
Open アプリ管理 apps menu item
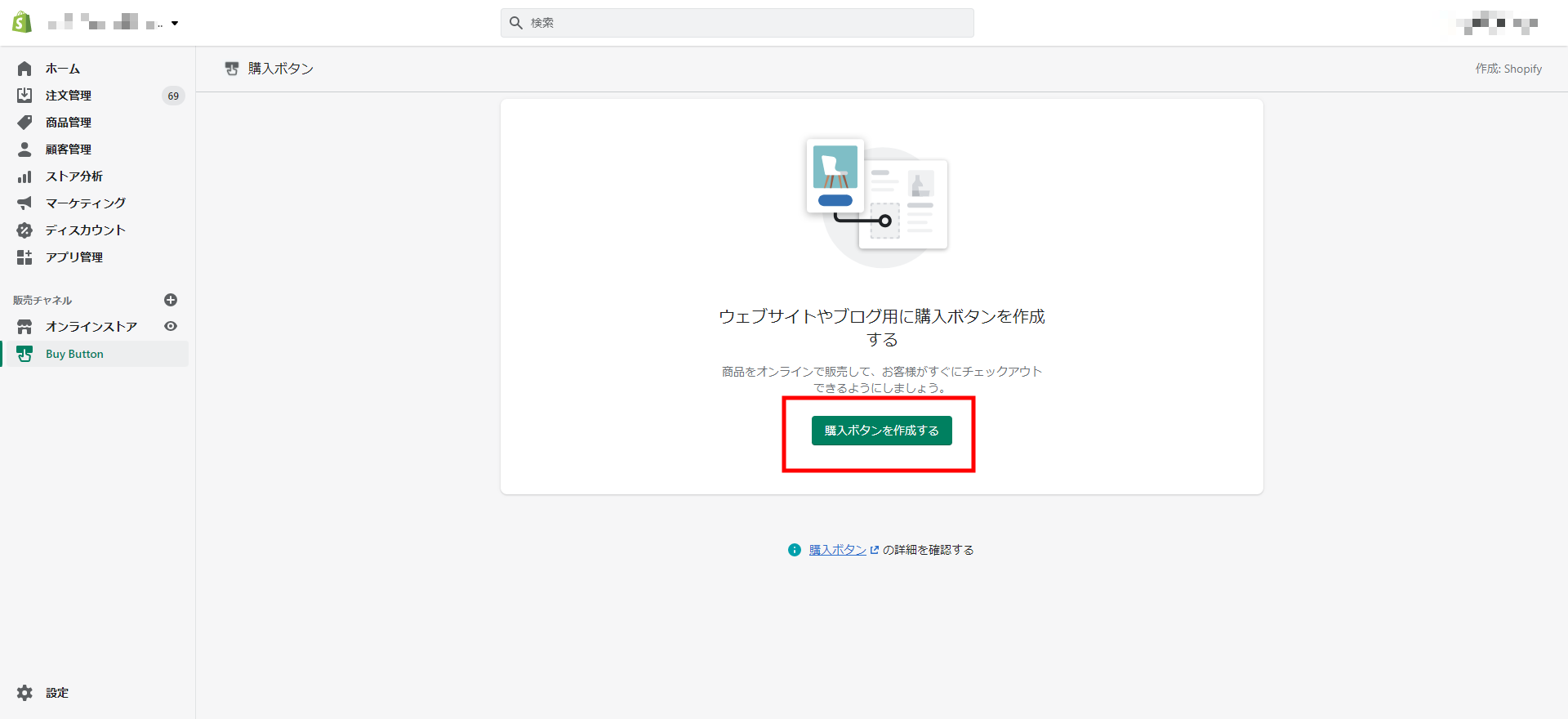tap(73, 257)
